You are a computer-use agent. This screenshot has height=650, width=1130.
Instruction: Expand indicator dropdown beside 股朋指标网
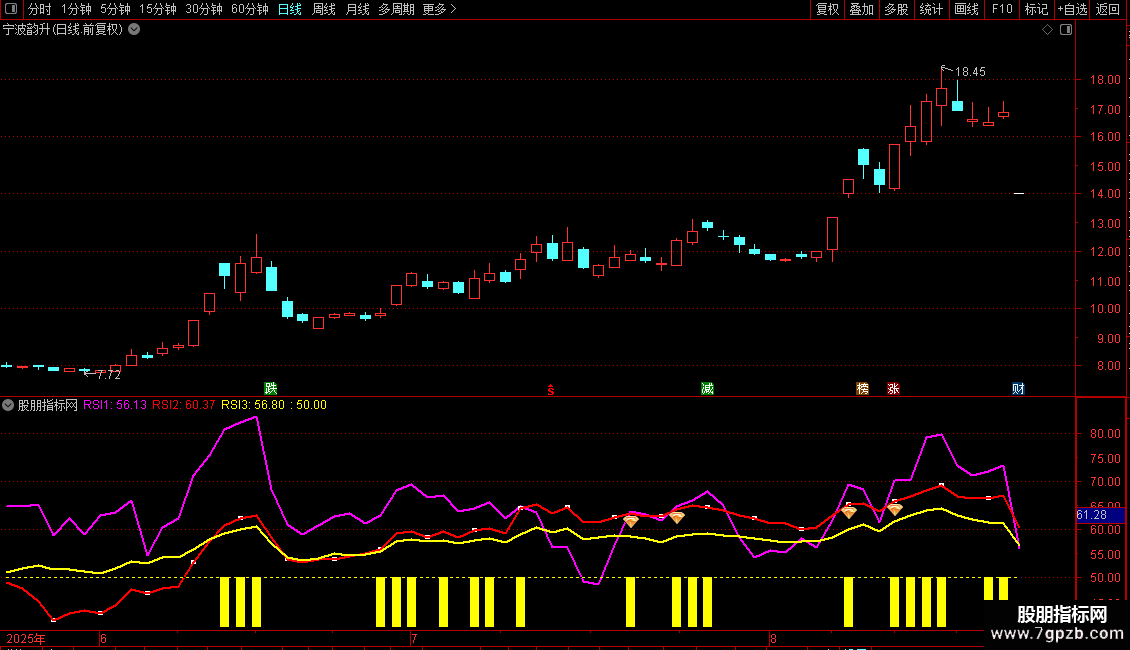coord(8,405)
